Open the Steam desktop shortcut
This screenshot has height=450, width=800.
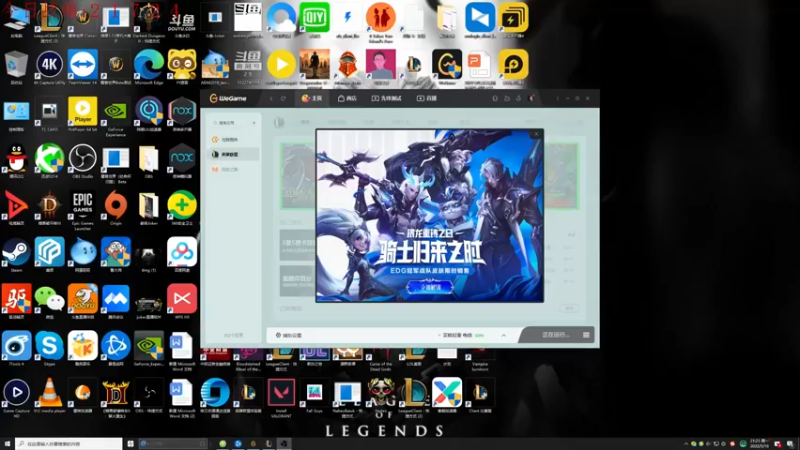(x=16, y=255)
